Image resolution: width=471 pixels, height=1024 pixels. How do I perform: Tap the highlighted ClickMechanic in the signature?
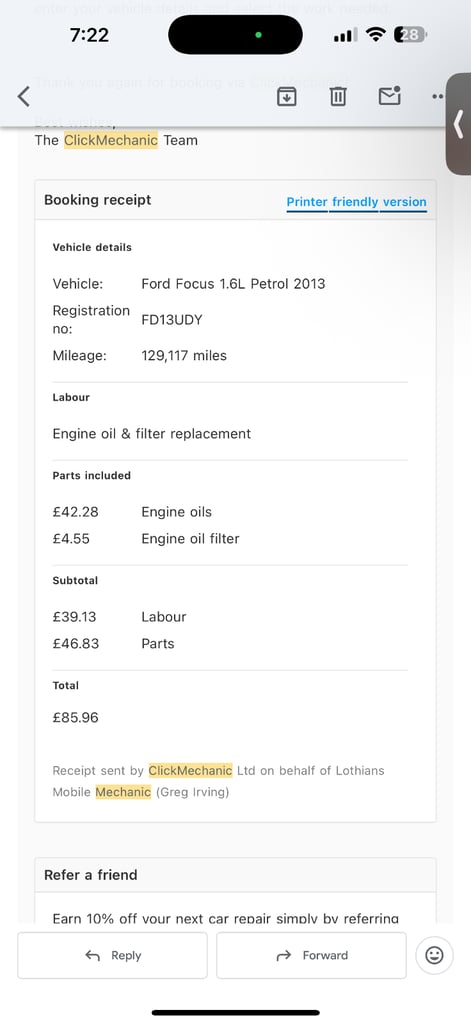coord(111,140)
